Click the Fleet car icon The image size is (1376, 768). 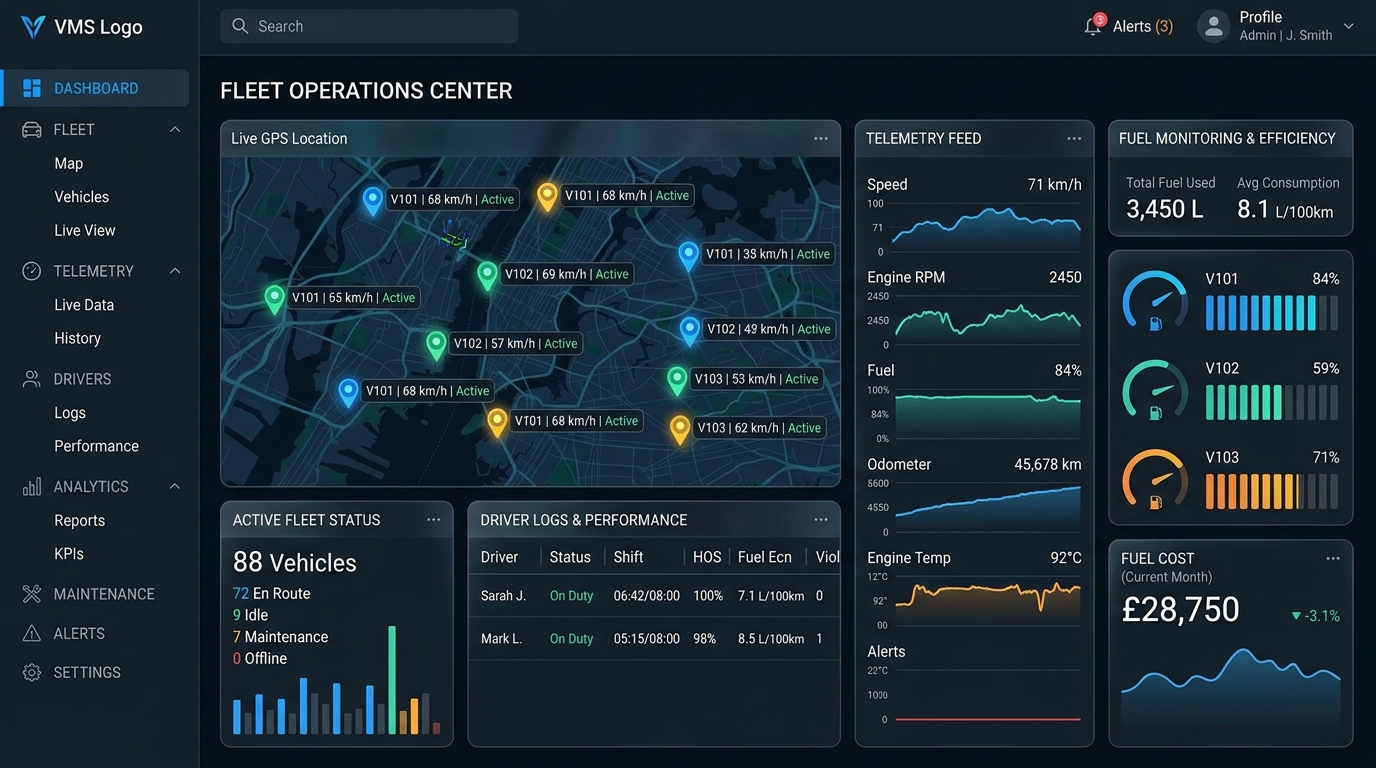[32, 130]
